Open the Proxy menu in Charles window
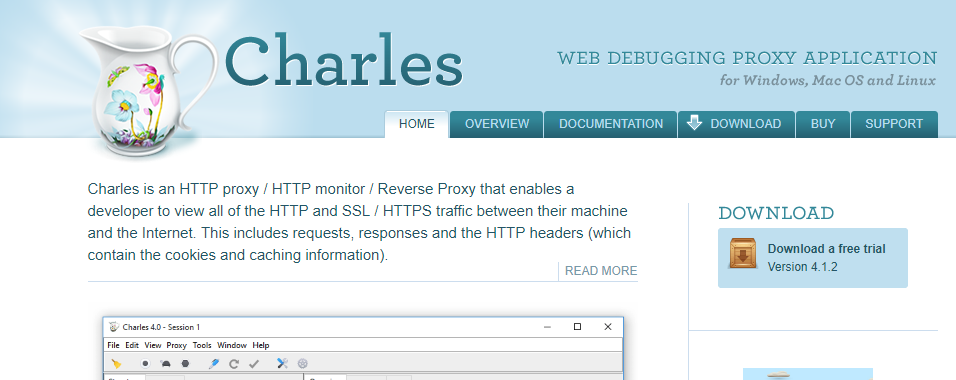The height and width of the screenshot is (380, 956). (x=176, y=345)
